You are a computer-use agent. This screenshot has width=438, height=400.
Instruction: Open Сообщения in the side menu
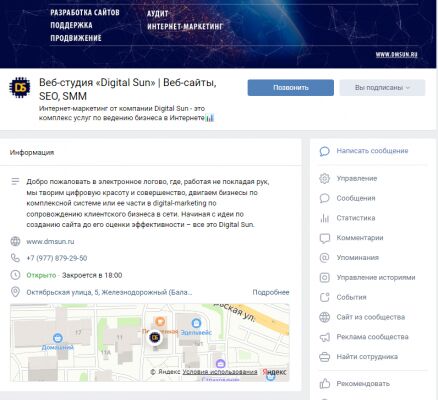[356, 198]
